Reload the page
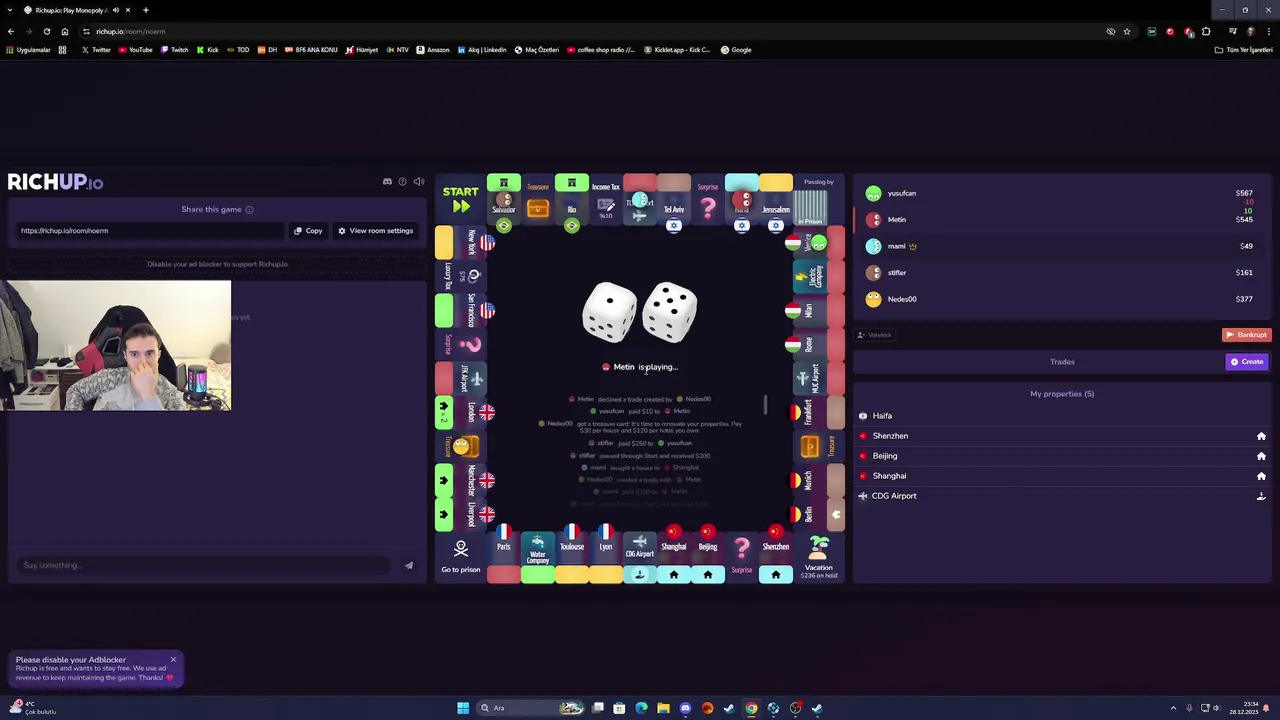Screen dimensions: 1280x720 [46, 32]
